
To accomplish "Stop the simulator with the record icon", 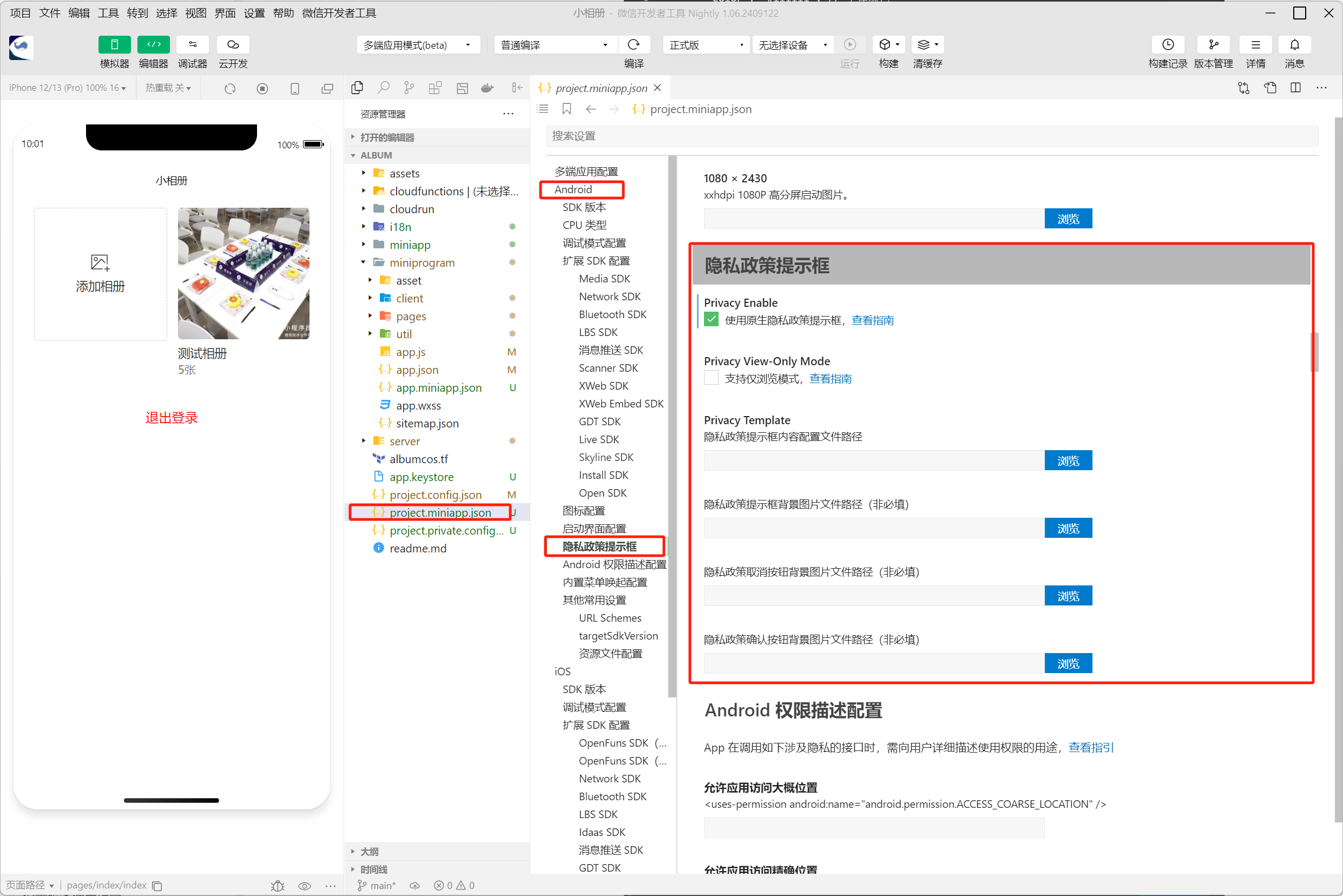I will pyautogui.click(x=262, y=89).
